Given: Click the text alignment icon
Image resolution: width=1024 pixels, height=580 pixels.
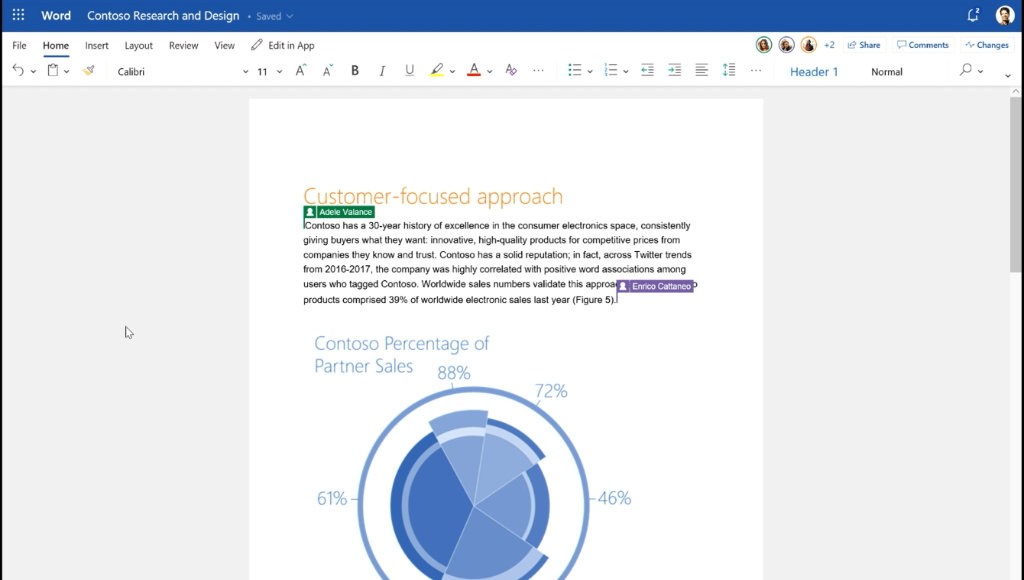Looking at the screenshot, I should (x=701, y=71).
